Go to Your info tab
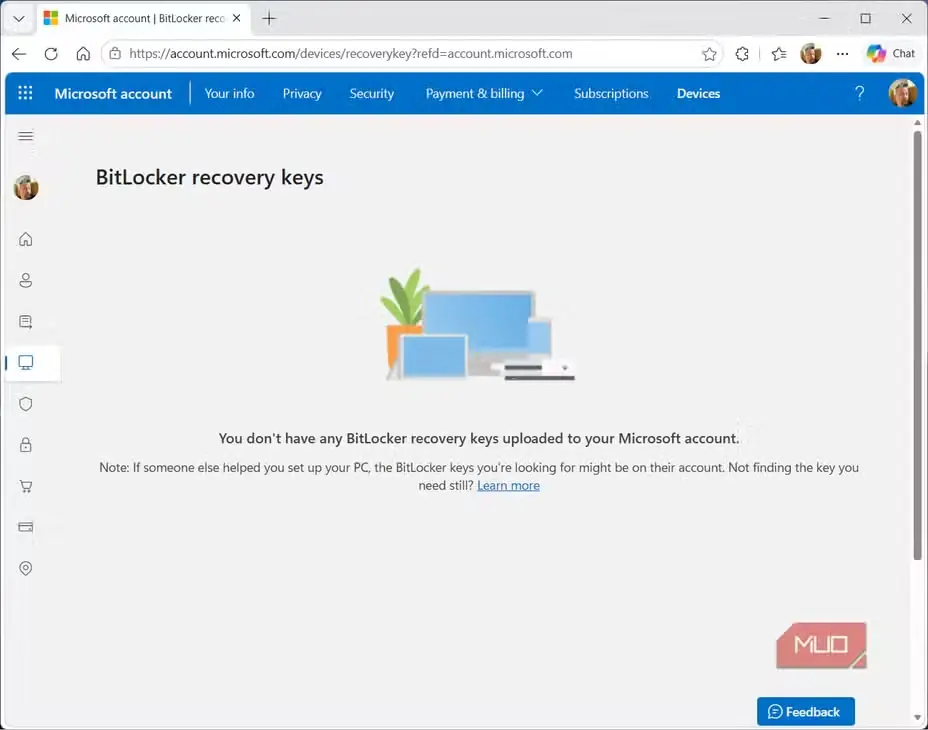This screenshot has height=730, width=928. coord(229,94)
